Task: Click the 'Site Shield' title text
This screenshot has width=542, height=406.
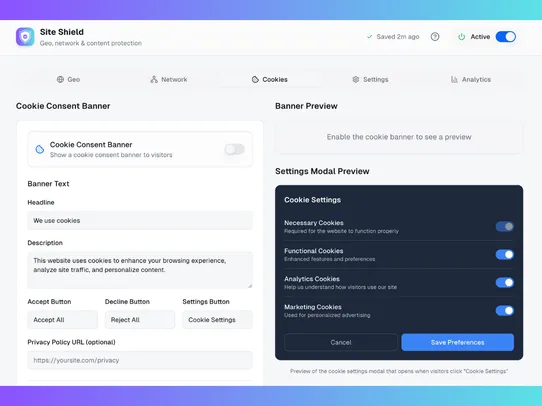Action: tap(62, 32)
